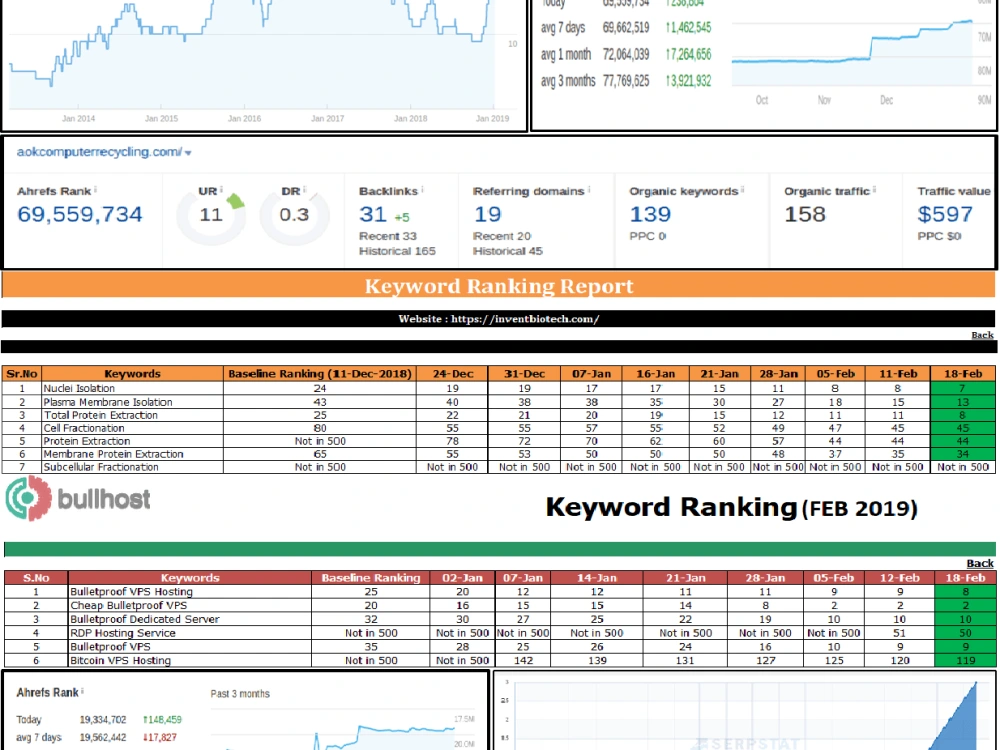Click the 31-Dec column header
Image resolution: width=1000 pixels, height=750 pixels.
tap(524, 374)
